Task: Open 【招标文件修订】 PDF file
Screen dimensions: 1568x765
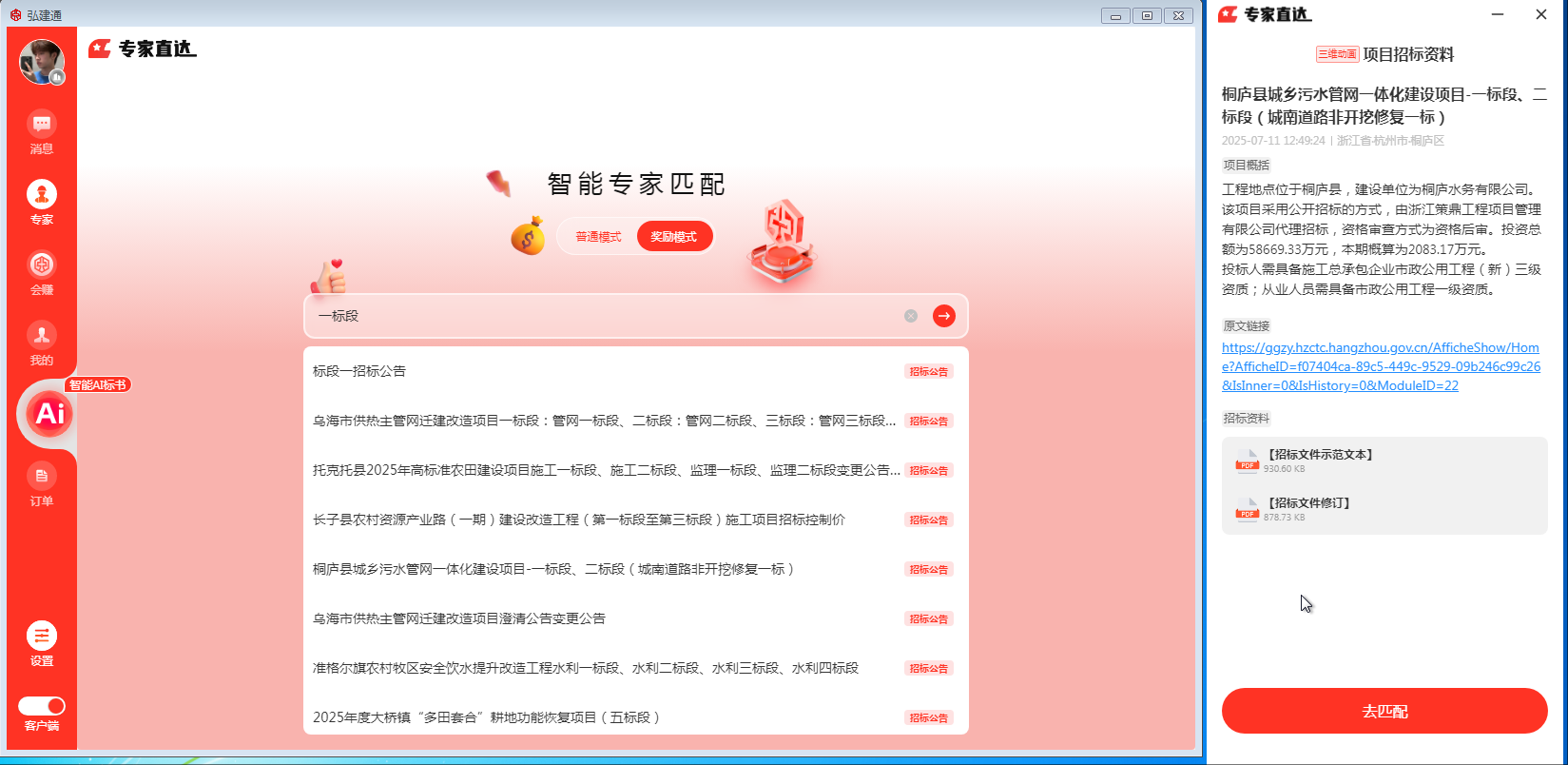Action: point(1384,509)
